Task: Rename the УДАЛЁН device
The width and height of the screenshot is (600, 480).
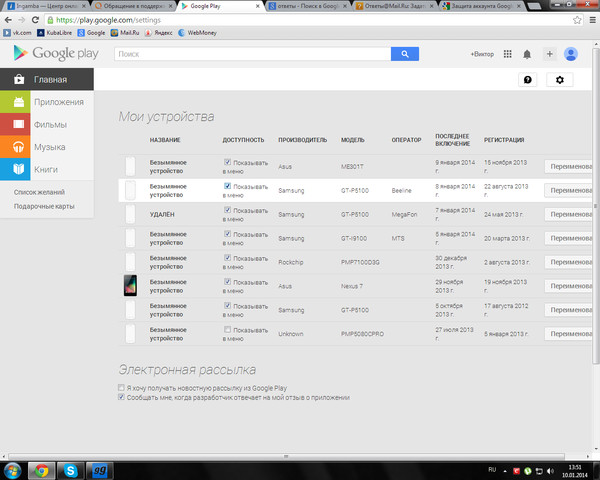Action: [570, 214]
